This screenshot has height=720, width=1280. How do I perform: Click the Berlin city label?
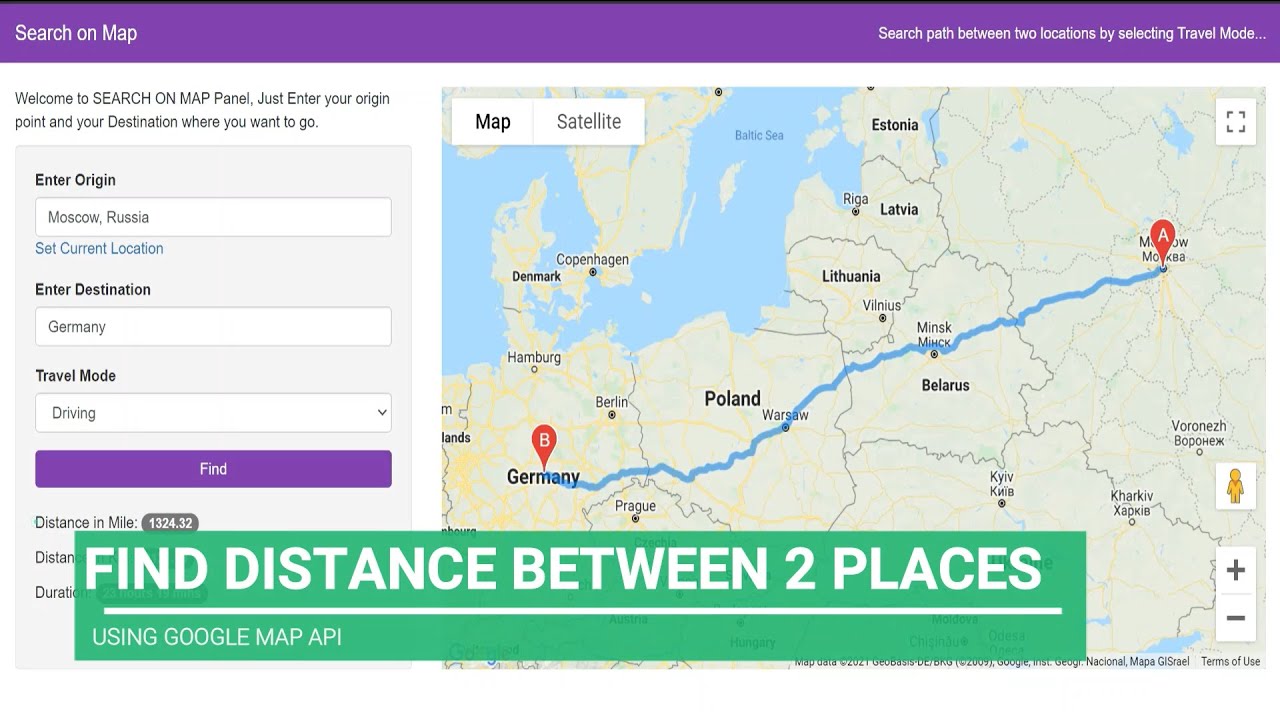(x=612, y=402)
